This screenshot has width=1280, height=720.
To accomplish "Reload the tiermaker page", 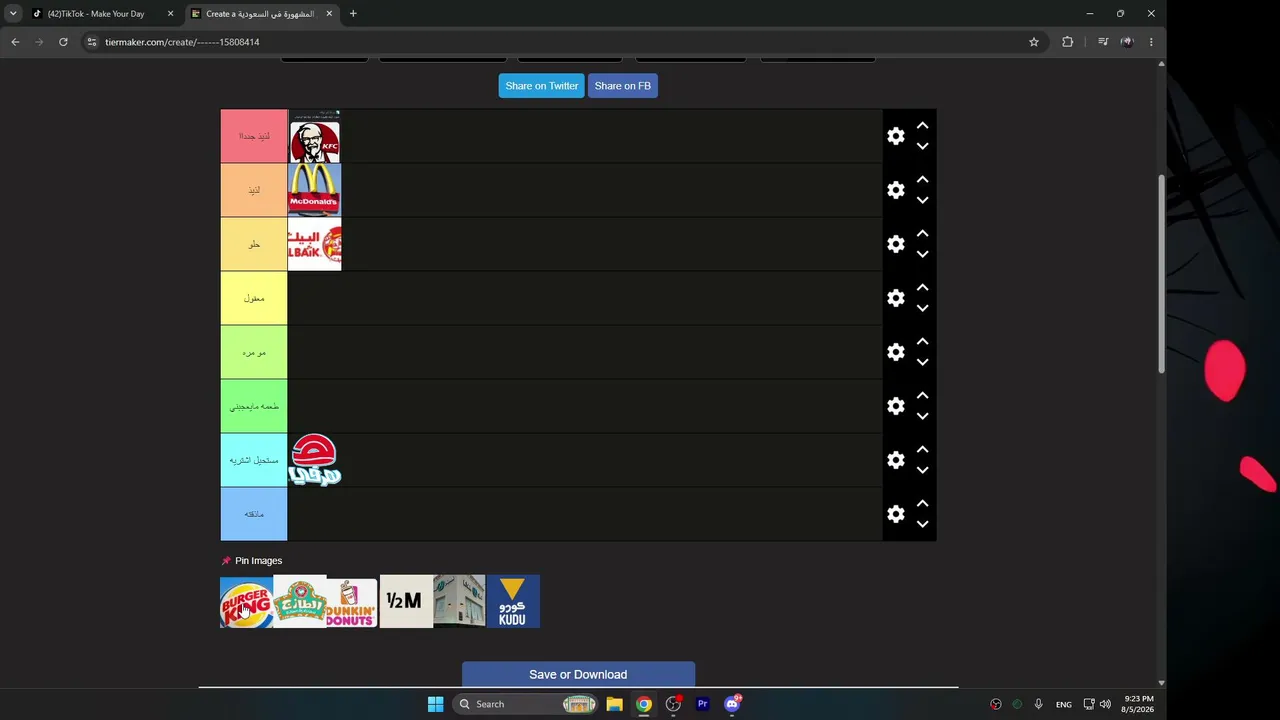I will 63,42.
